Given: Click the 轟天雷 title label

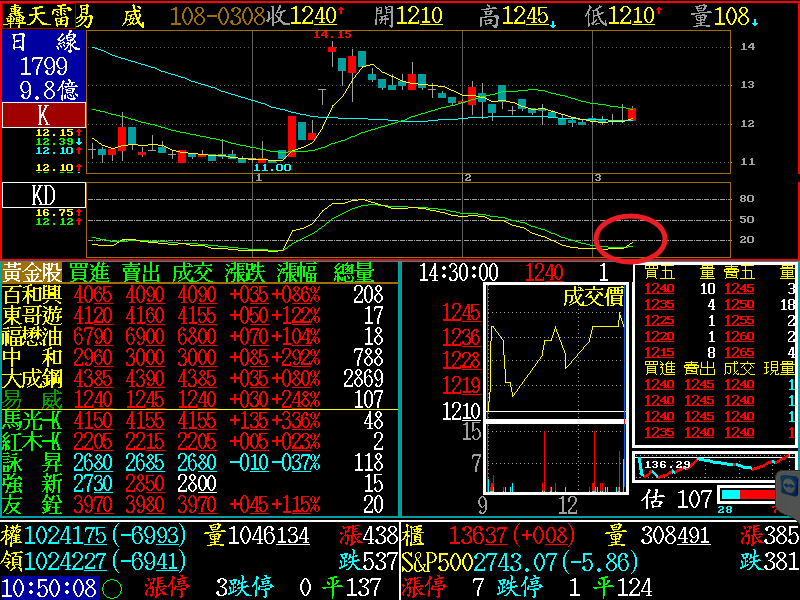Looking at the screenshot, I should pyautogui.click(x=47, y=15).
